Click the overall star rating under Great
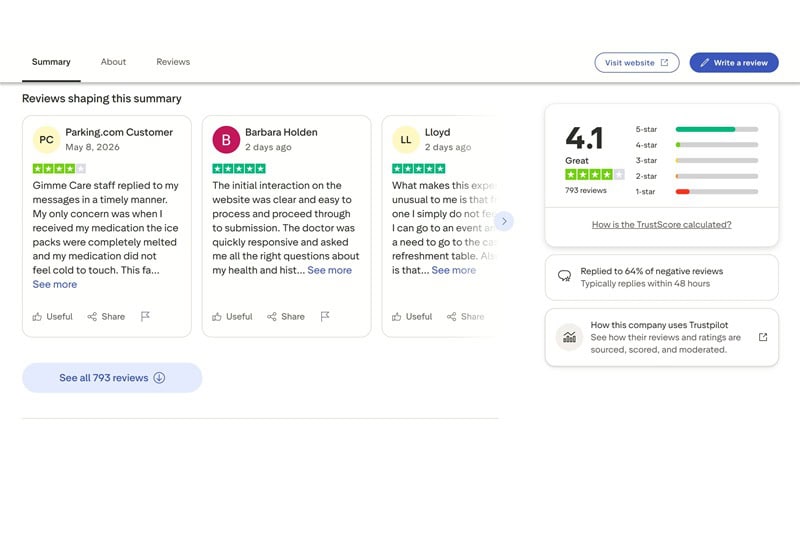This screenshot has width=800, height=533. (594, 174)
